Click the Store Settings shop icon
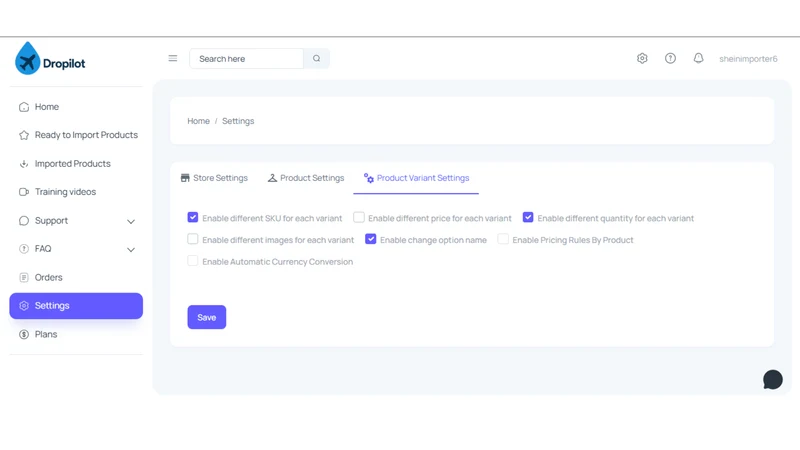Viewport: 800px width, 450px height. pyautogui.click(x=185, y=178)
